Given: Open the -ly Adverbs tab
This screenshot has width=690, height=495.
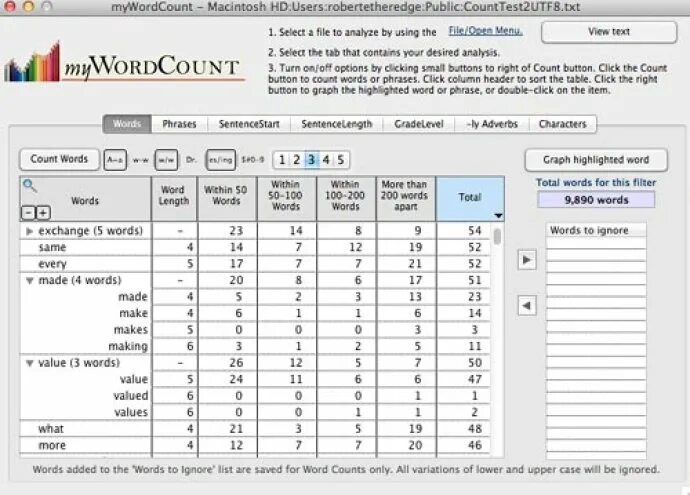Looking at the screenshot, I should coord(492,124).
